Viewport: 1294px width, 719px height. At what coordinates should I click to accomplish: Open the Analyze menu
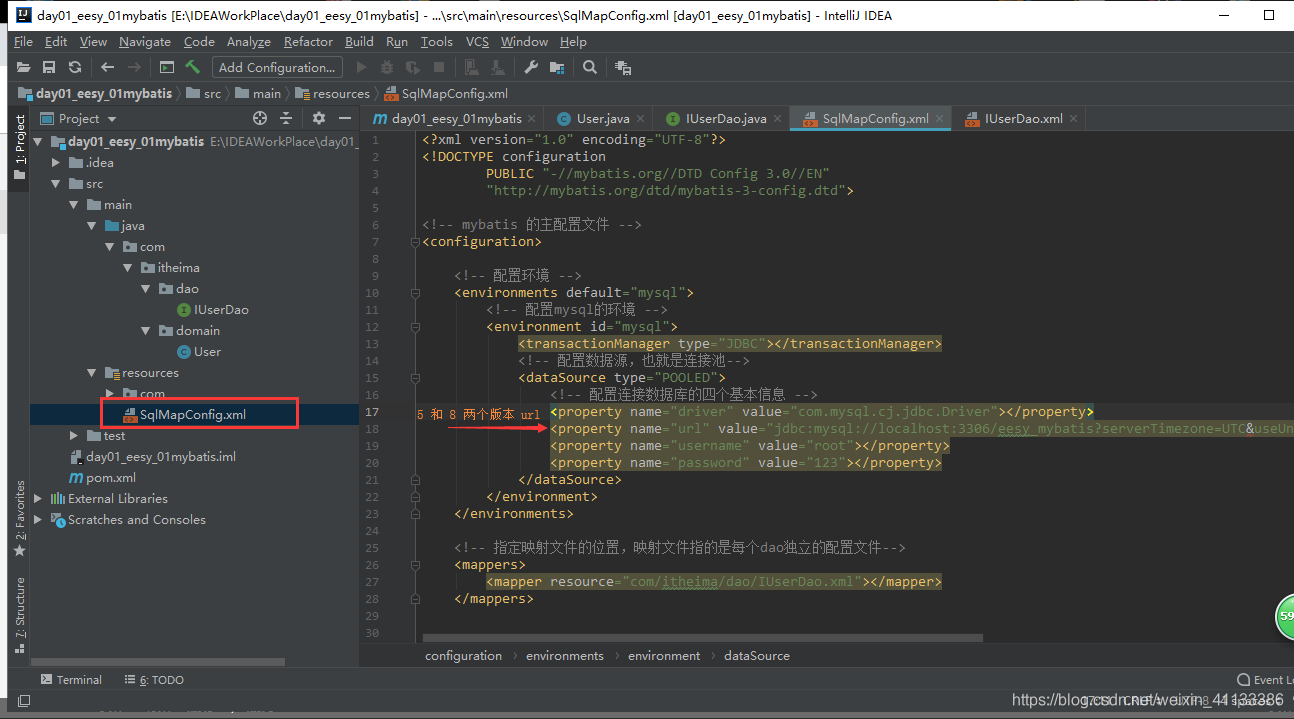pyautogui.click(x=249, y=42)
